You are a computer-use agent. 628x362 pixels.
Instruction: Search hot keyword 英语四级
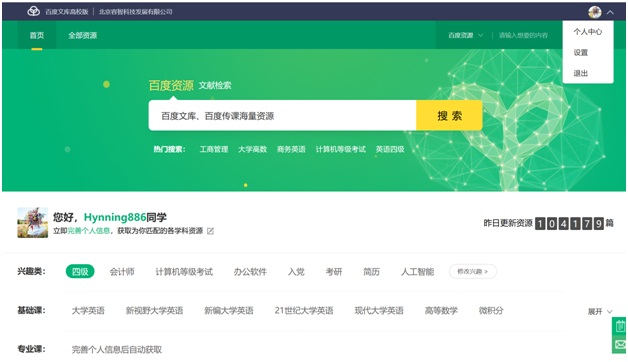point(390,149)
